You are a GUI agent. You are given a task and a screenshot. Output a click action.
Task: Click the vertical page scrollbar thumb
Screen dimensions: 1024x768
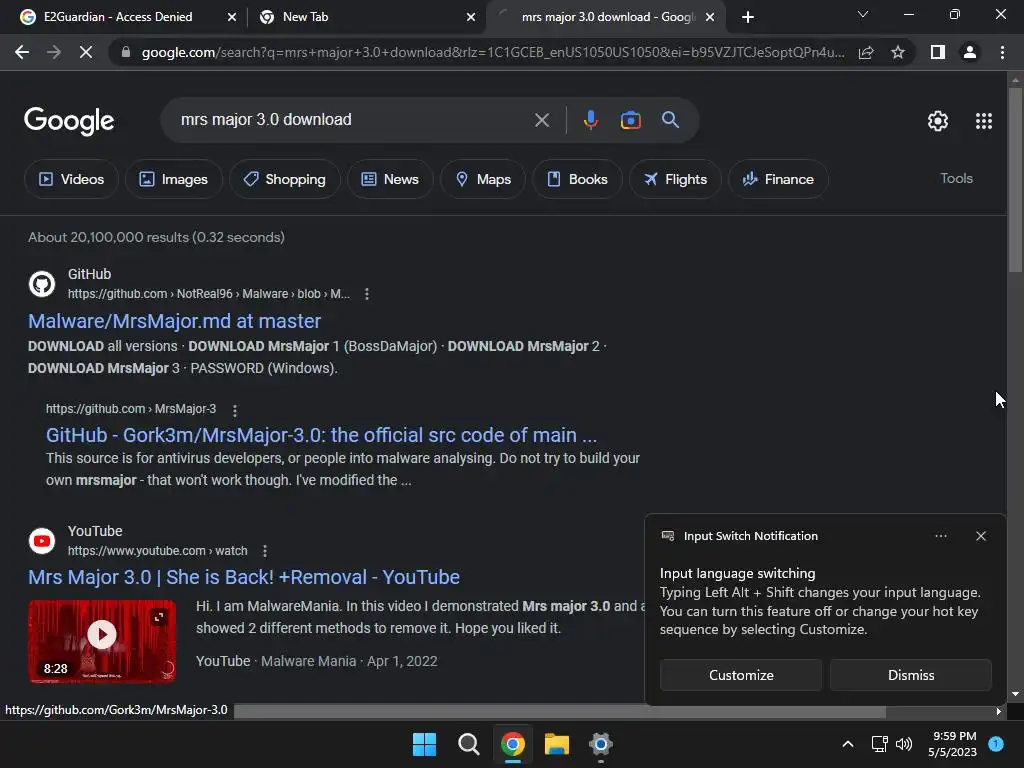[1015, 180]
